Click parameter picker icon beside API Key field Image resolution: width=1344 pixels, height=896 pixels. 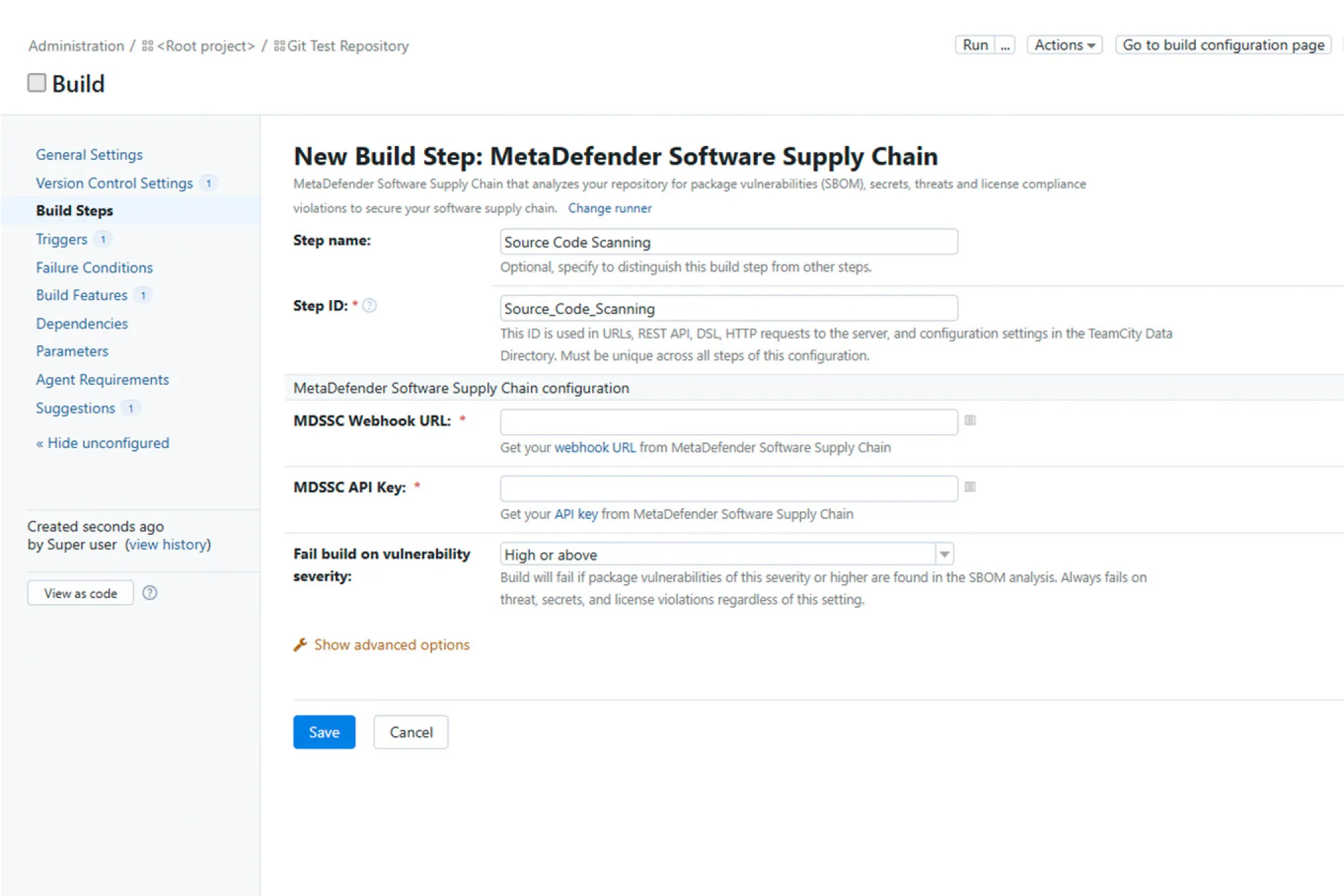coord(970,487)
